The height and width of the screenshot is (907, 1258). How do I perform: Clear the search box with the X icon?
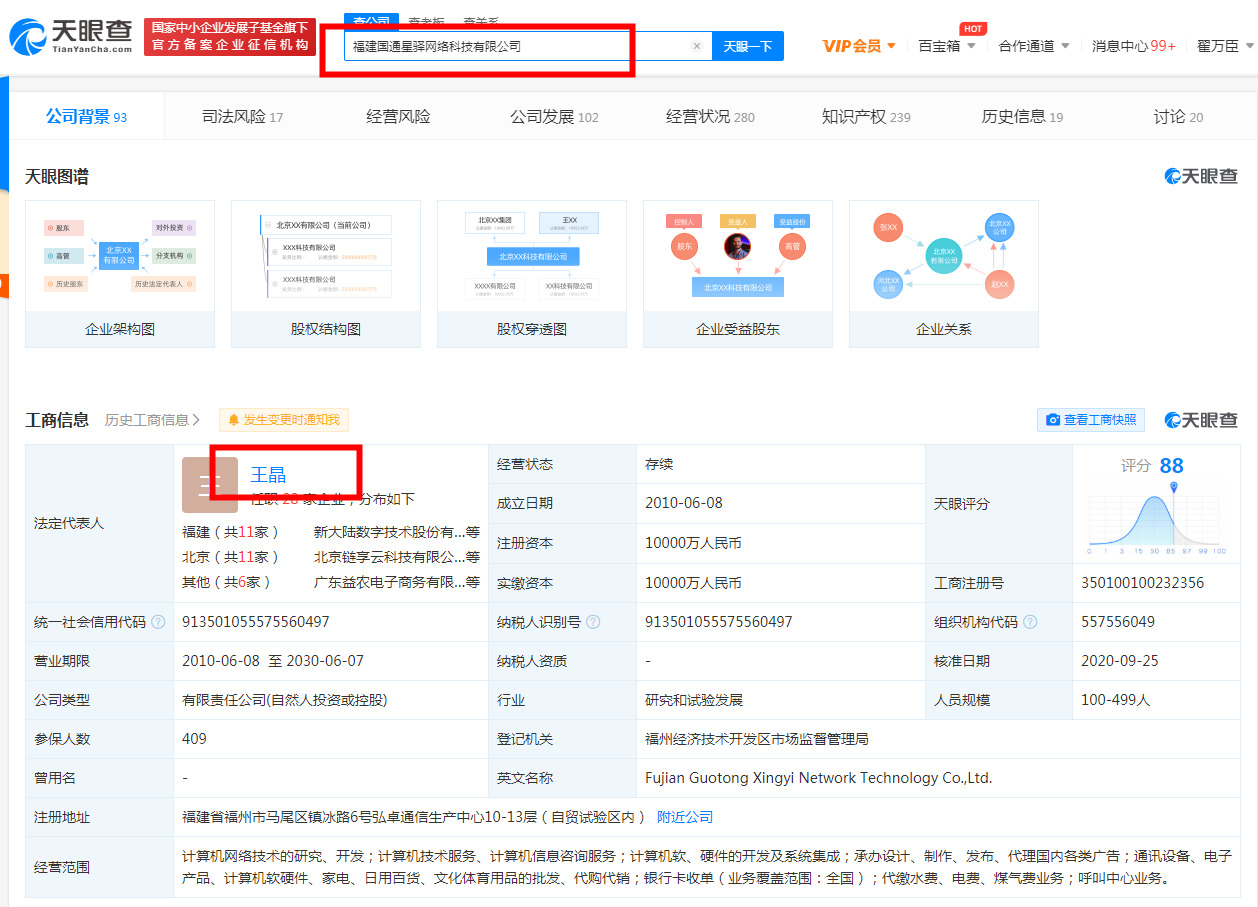point(697,46)
